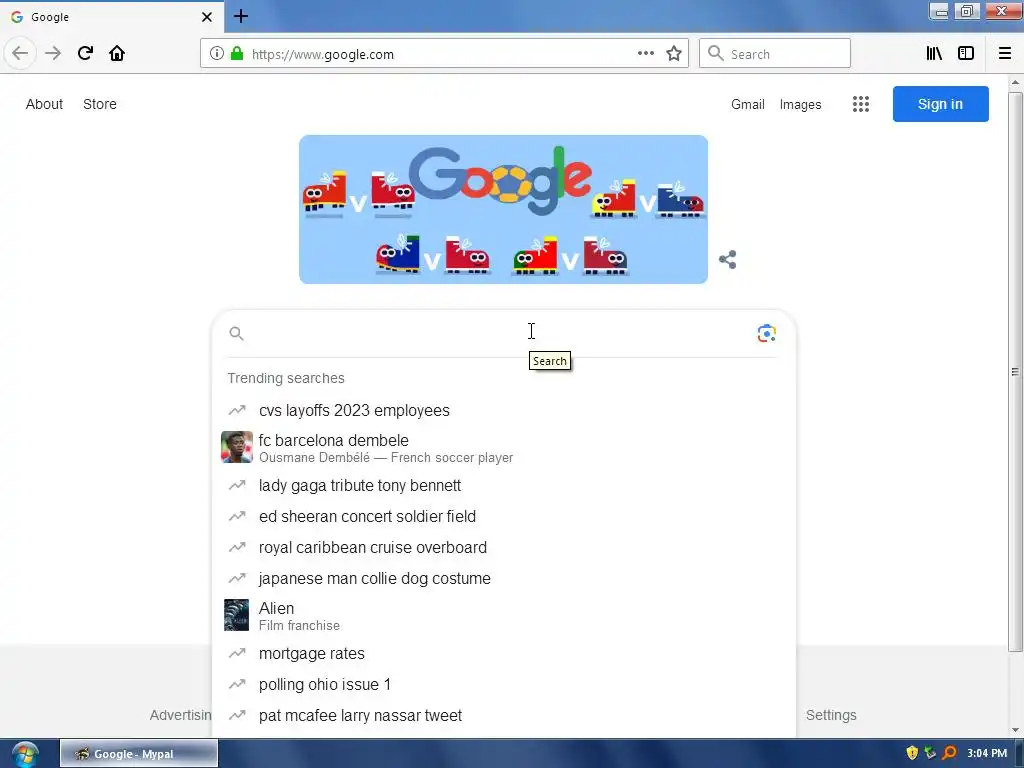Go forward using the browser forward arrow
The height and width of the screenshot is (768, 1024).
click(x=53, y=54)
